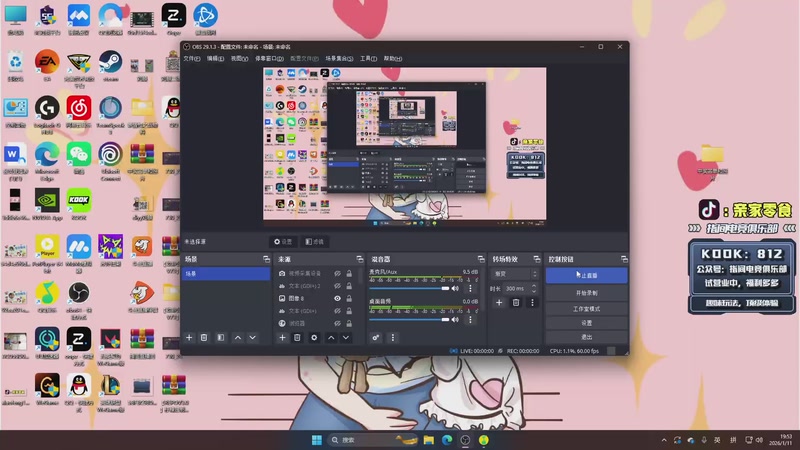Open transition properties three-dot menu
Image resolution: width=800 pixels, height=450 pixels.
pyautogui.click(x=532, y=303)
